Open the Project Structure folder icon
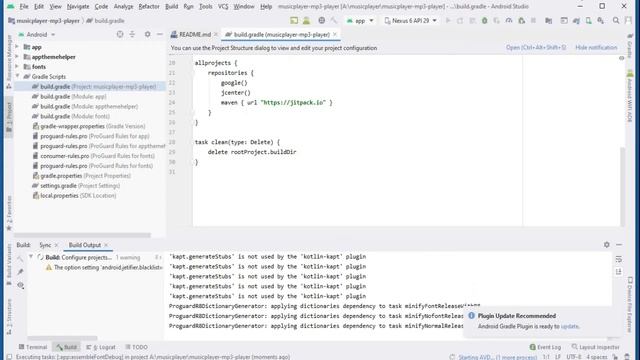 [549, 20]
